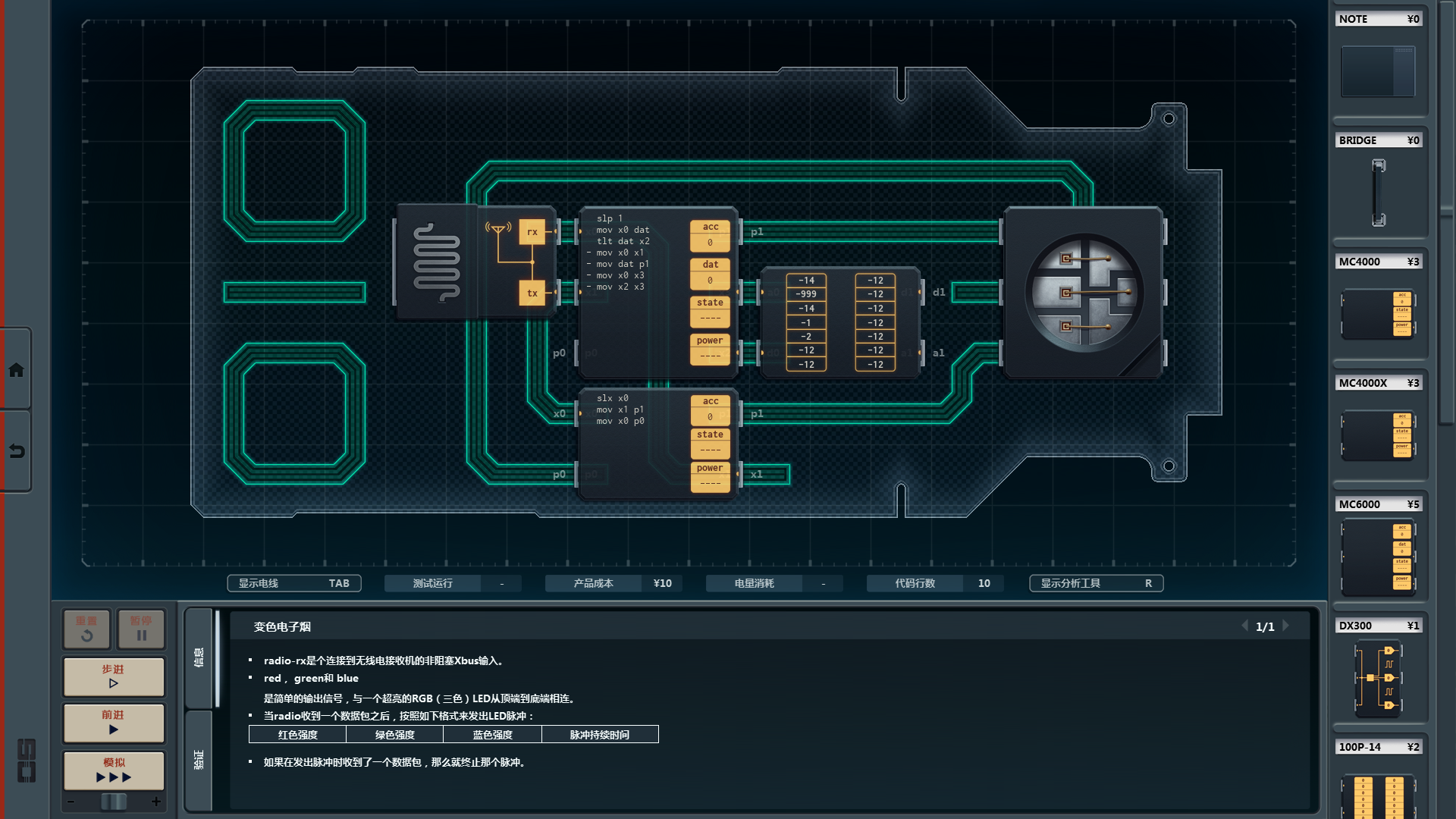Pick the BRIDGE wire component
1456x819 pixels.
[1378, 192]
